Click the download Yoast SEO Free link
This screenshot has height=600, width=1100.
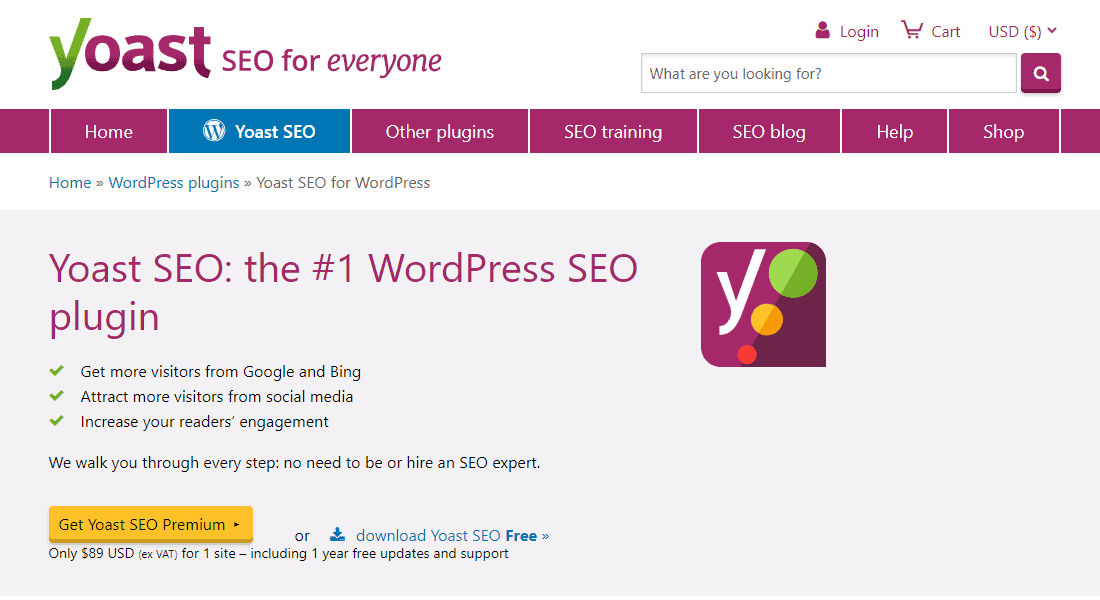click(452, 535)
